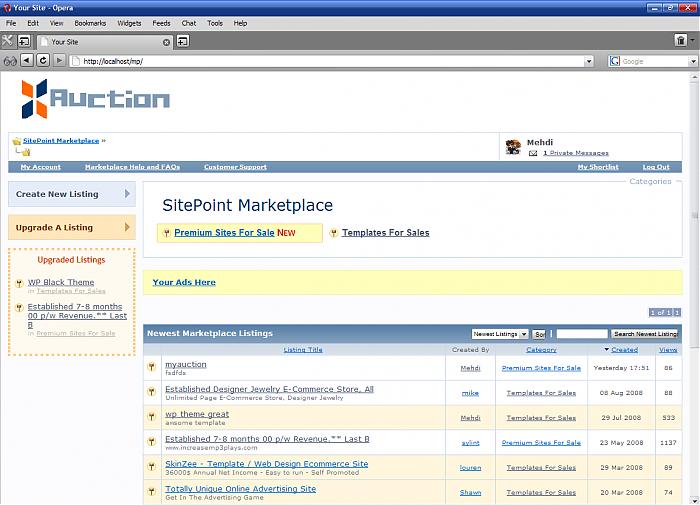The width and height of the screenshot is (700, 505).
Task: Open a new tab with the tab bar icon
Action: click(183, 42)
